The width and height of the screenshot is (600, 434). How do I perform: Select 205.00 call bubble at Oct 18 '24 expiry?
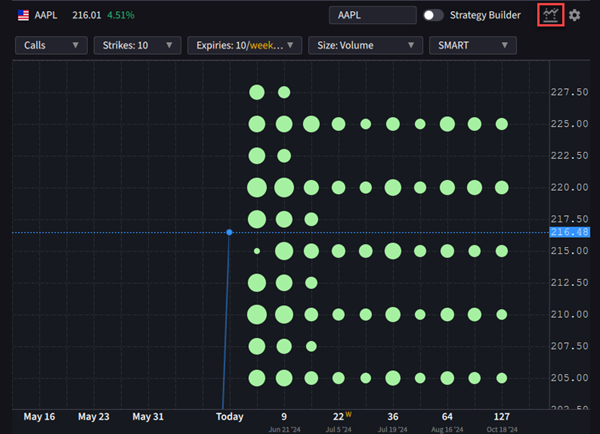pyautogui.click(x=502, y=378)
